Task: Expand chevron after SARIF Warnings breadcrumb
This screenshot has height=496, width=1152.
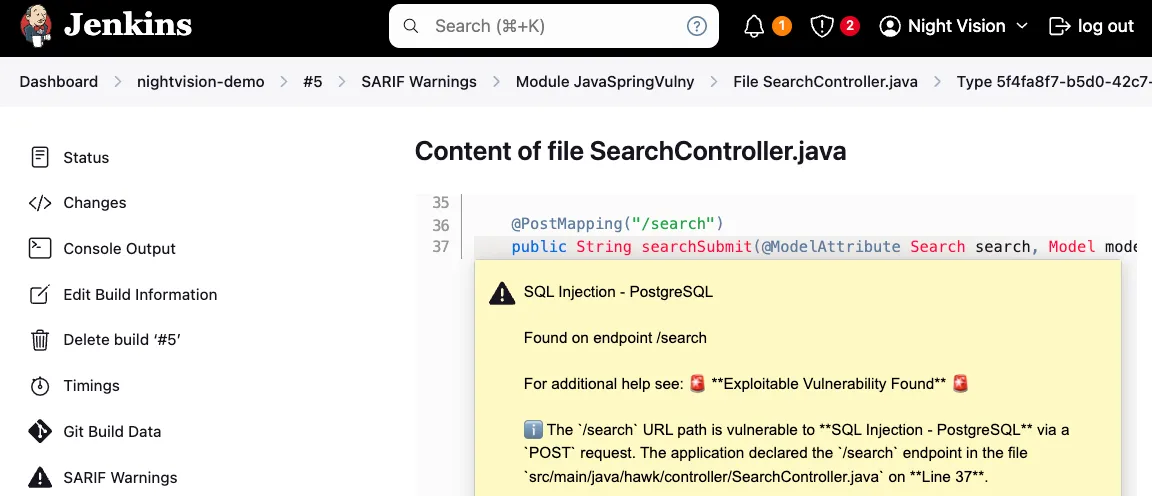Action: 497,82
